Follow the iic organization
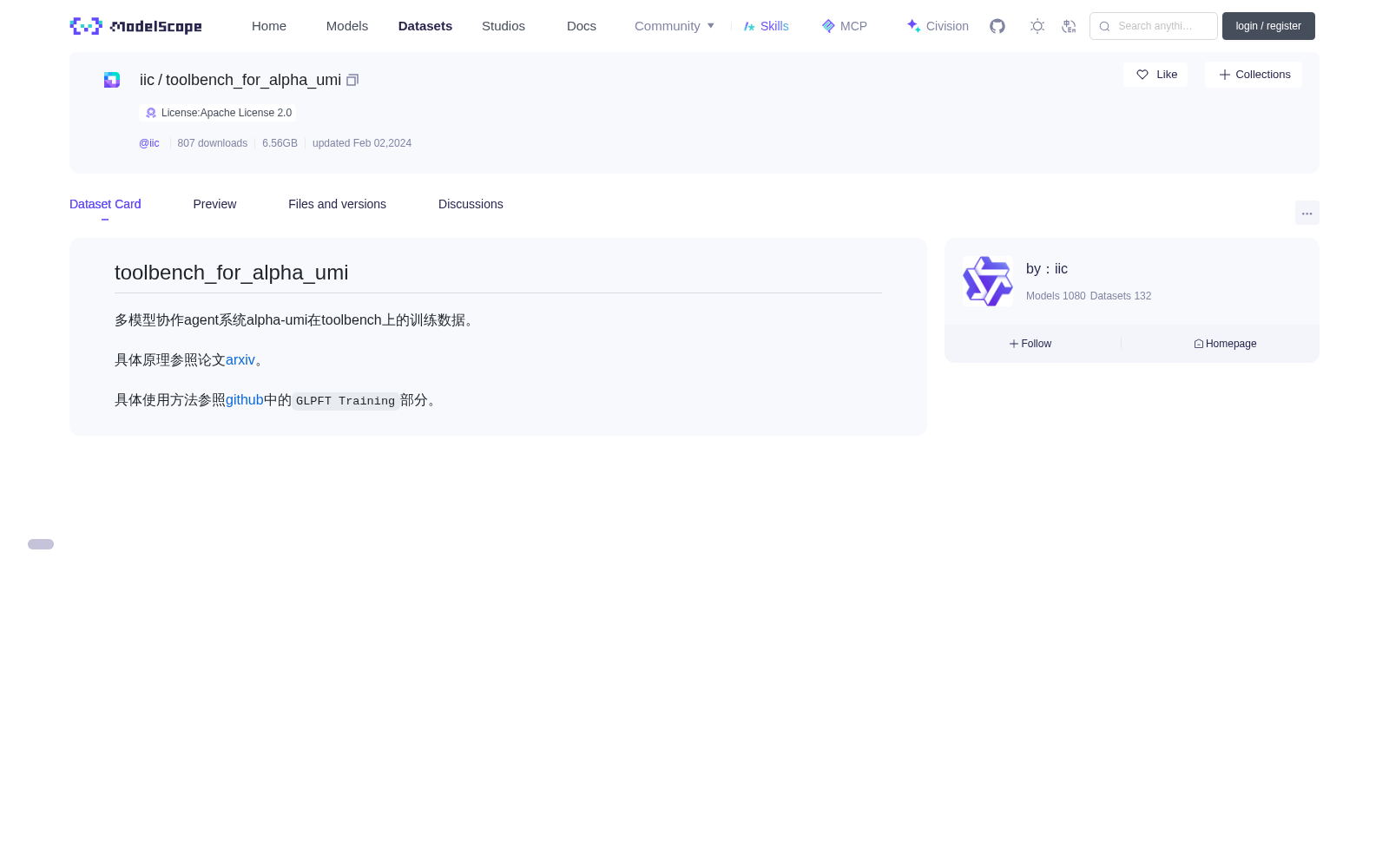 (x=1030, y=344)
